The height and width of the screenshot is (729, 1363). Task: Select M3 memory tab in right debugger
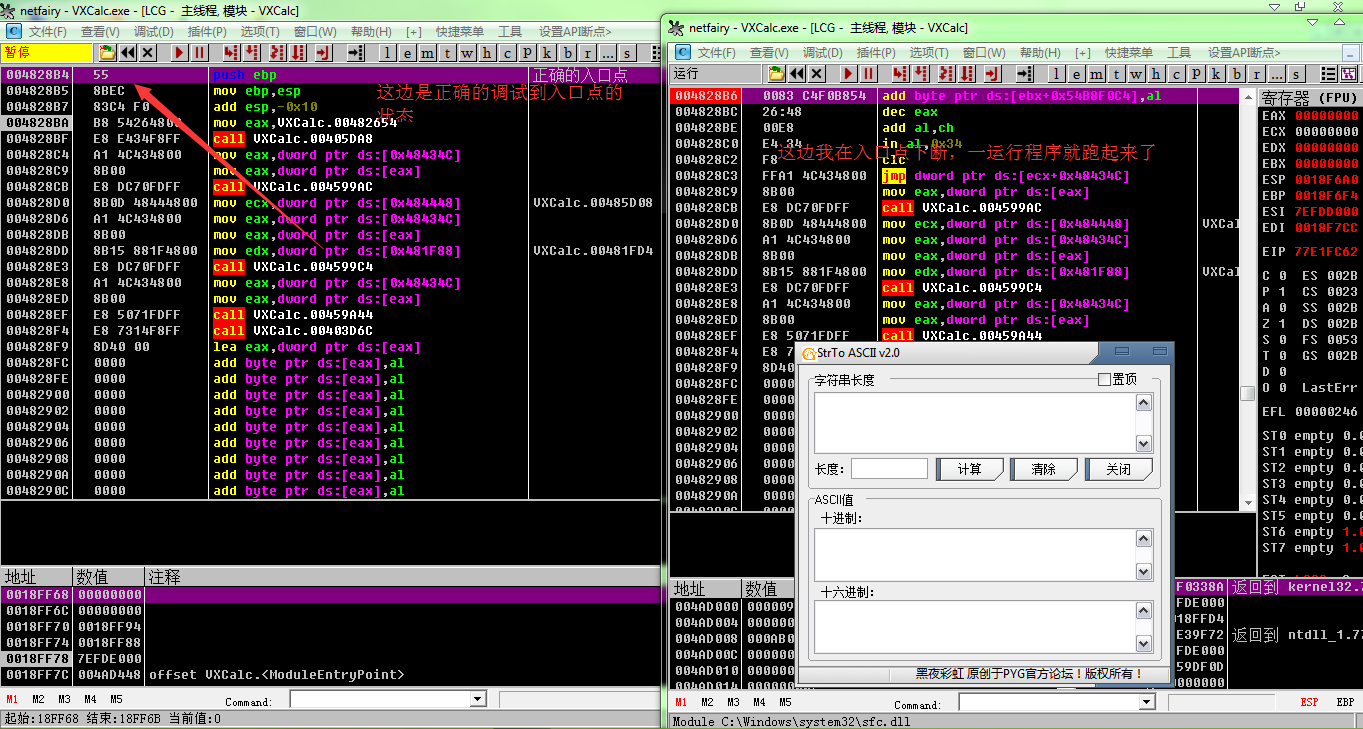[x=733, y=703]
